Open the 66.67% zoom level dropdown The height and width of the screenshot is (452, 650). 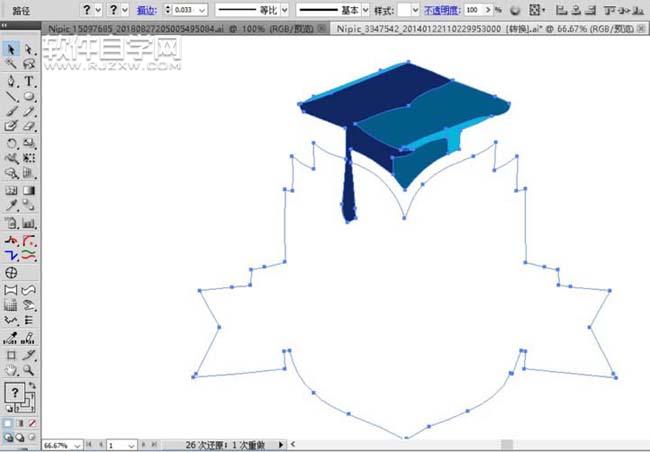point(77,445)
